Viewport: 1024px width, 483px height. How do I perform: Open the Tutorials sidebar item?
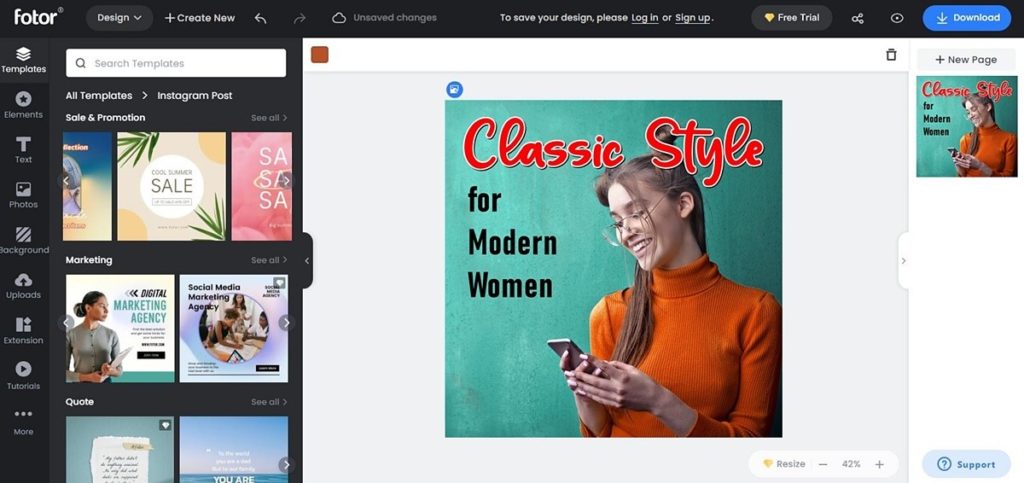[x=24, y=377]
